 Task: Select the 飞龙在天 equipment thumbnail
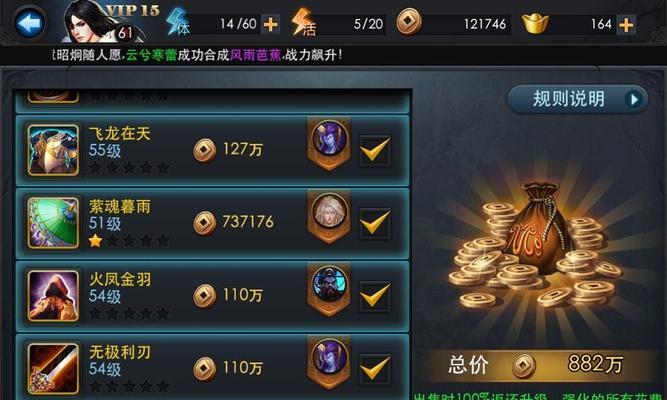[53, 150]
